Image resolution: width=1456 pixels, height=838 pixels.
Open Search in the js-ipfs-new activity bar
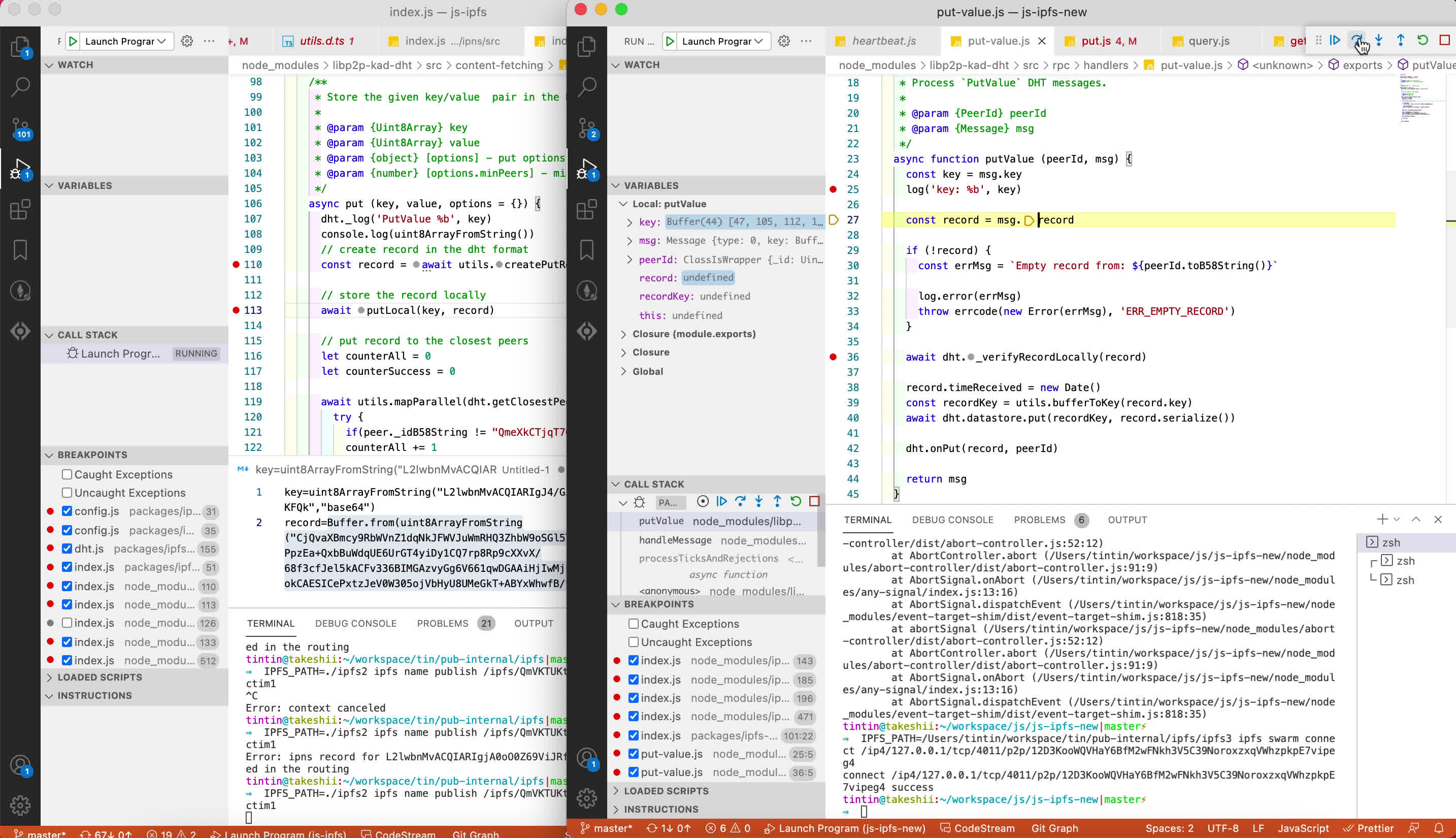(x=587, y=86)
